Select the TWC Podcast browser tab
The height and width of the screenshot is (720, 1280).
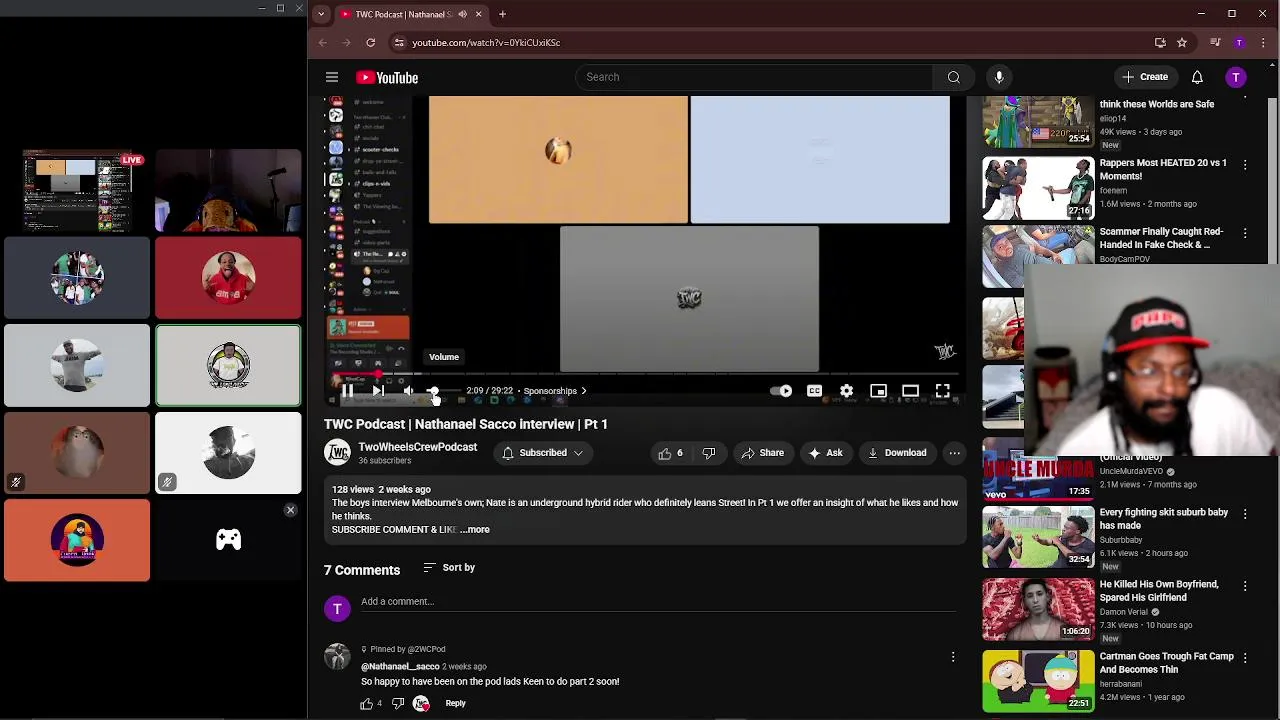[x=411, y=14]
